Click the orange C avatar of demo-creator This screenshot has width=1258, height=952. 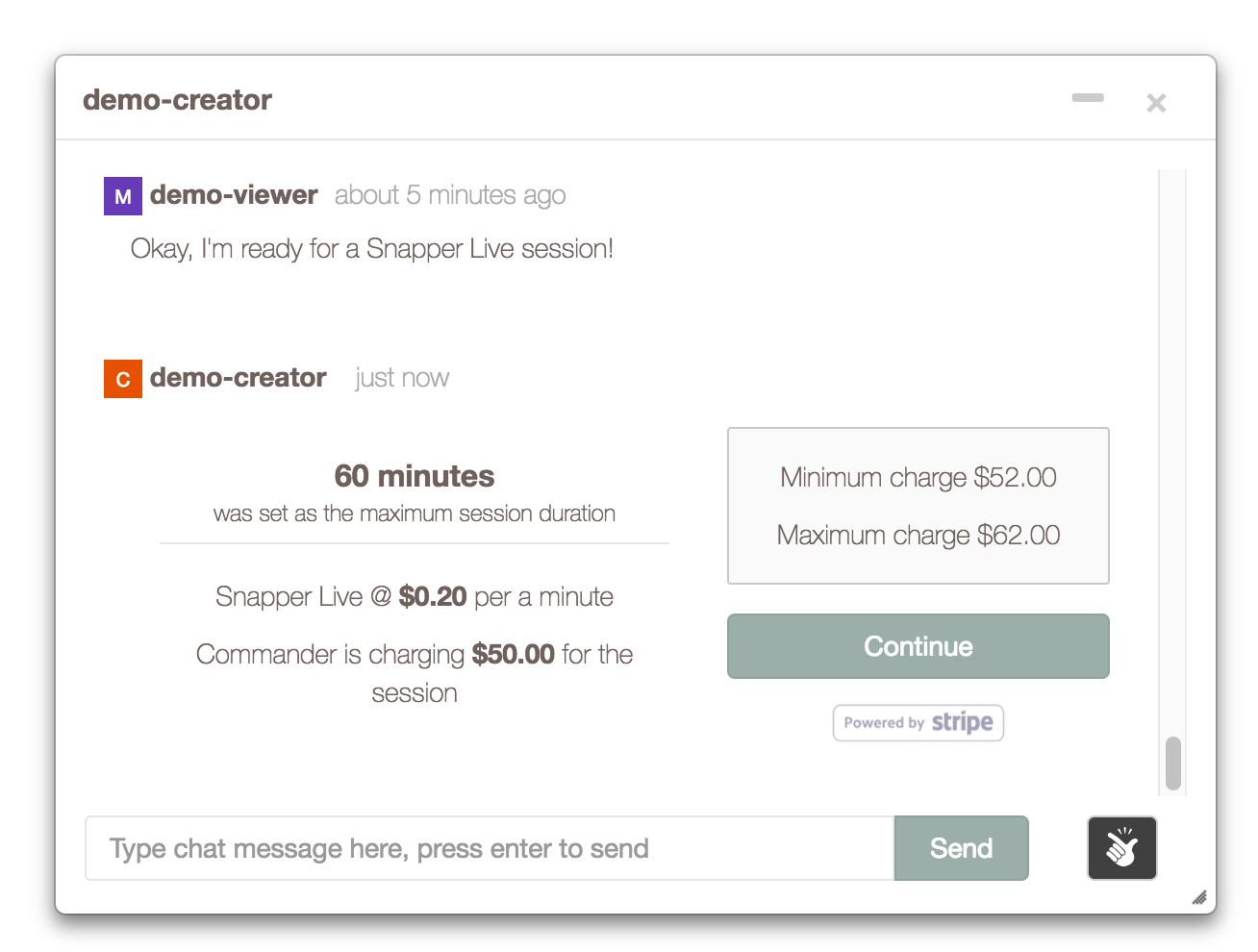click(123, 379)
